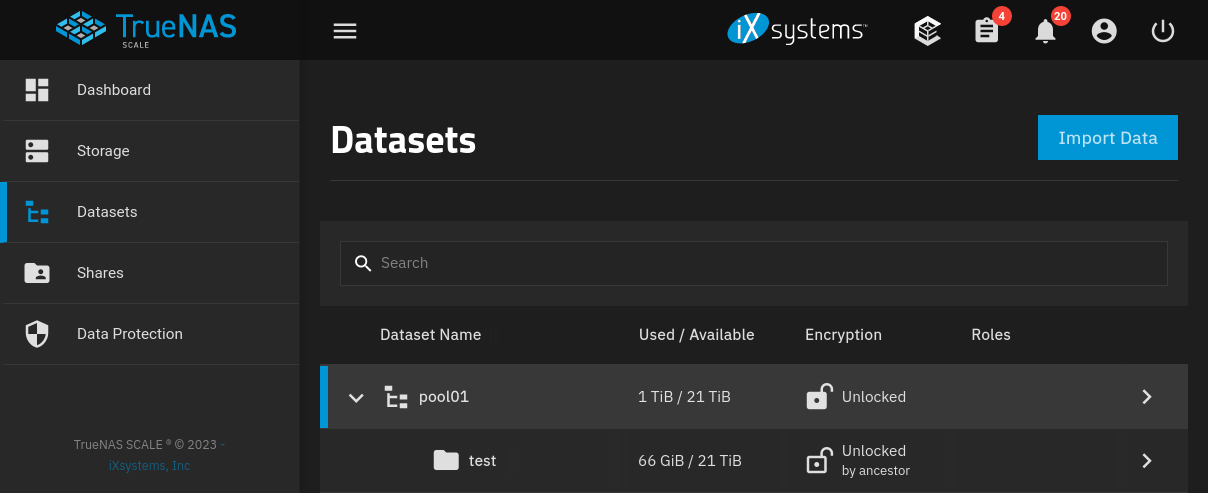1208x493 pixels.
Task: Open the Alerts bell icon
Action: (x=1045, y=31)
